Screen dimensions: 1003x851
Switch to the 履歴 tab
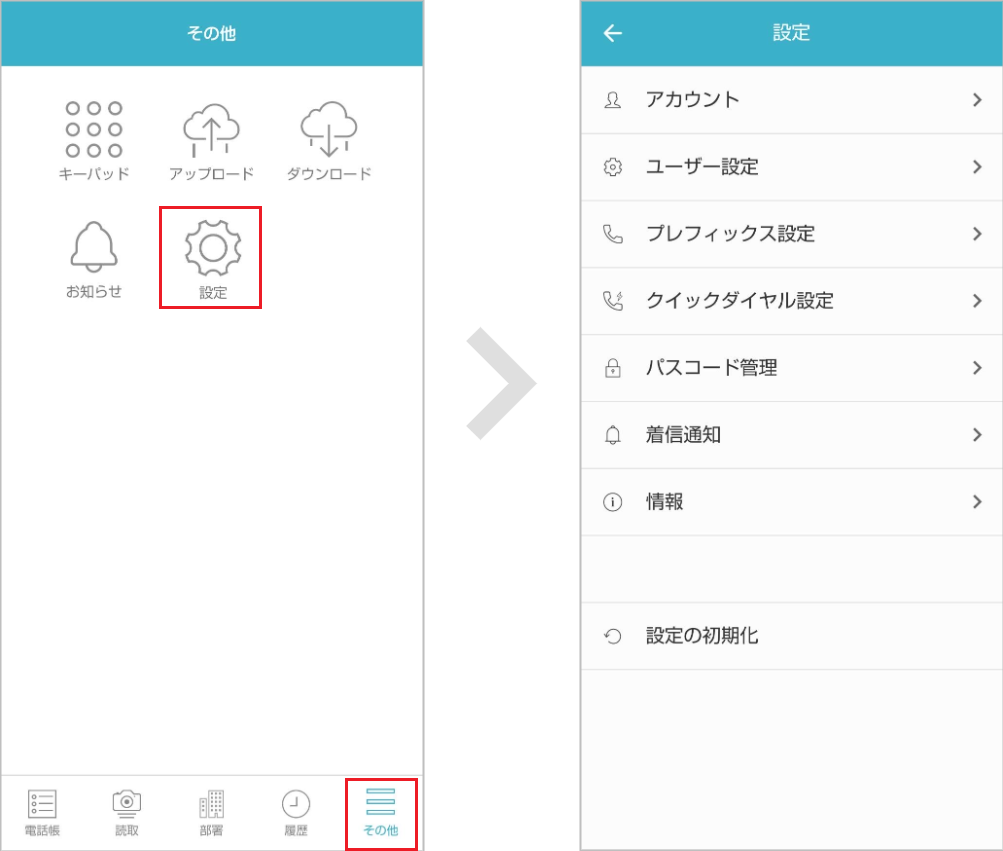tap(296, 813)
